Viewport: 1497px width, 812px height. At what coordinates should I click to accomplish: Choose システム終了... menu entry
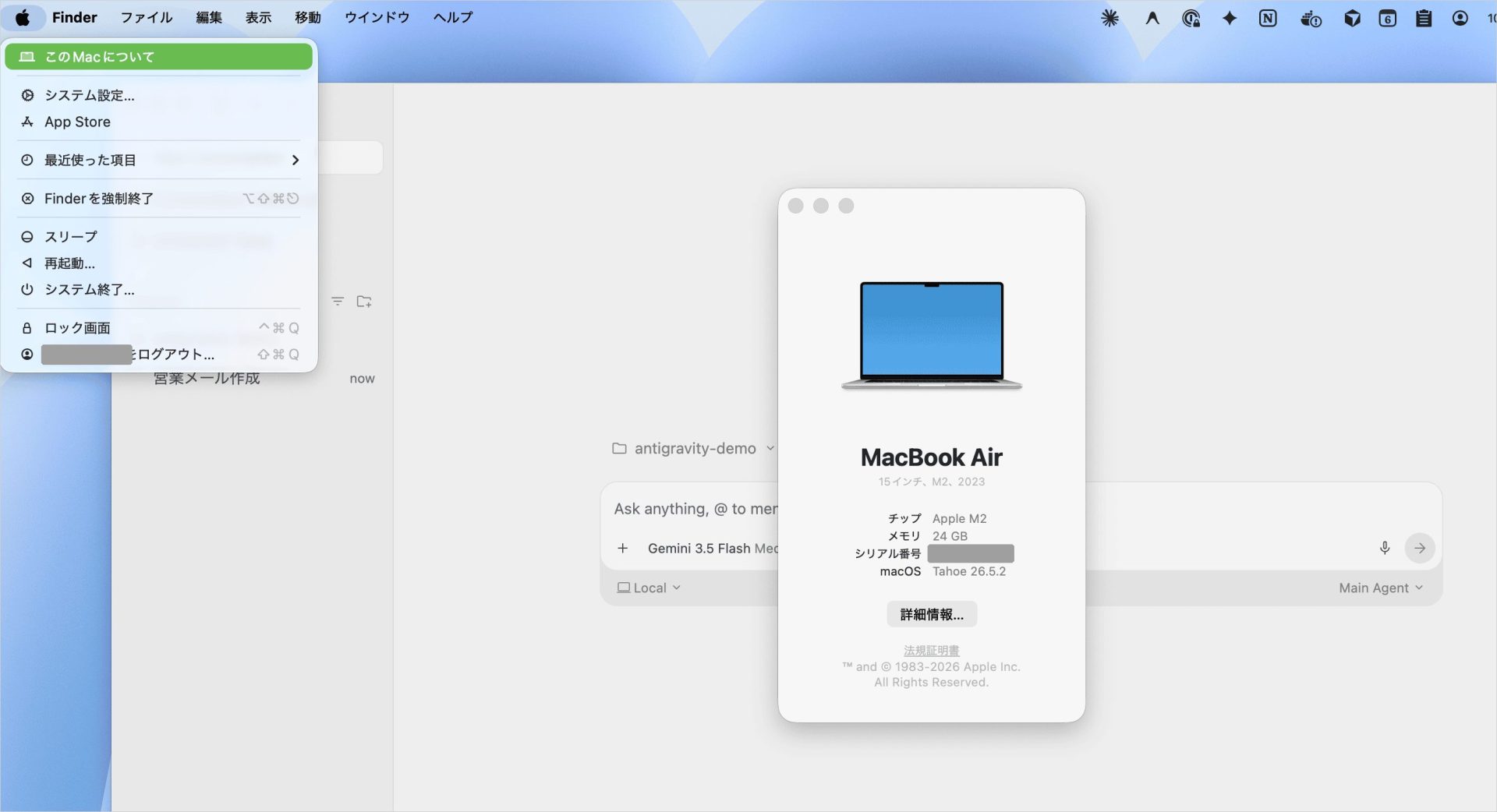tap(158, 289)
